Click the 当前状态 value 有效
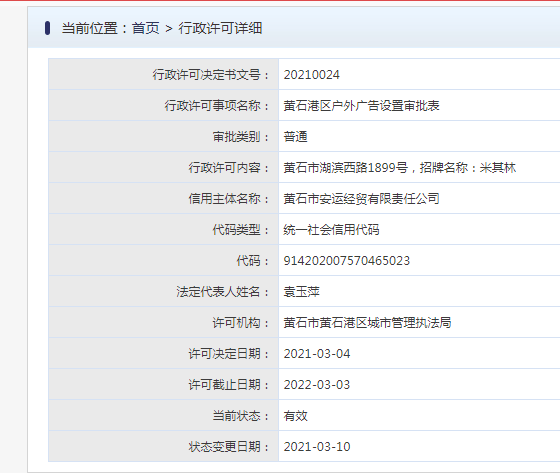This screenshot has height=473, width=560. 295,416
